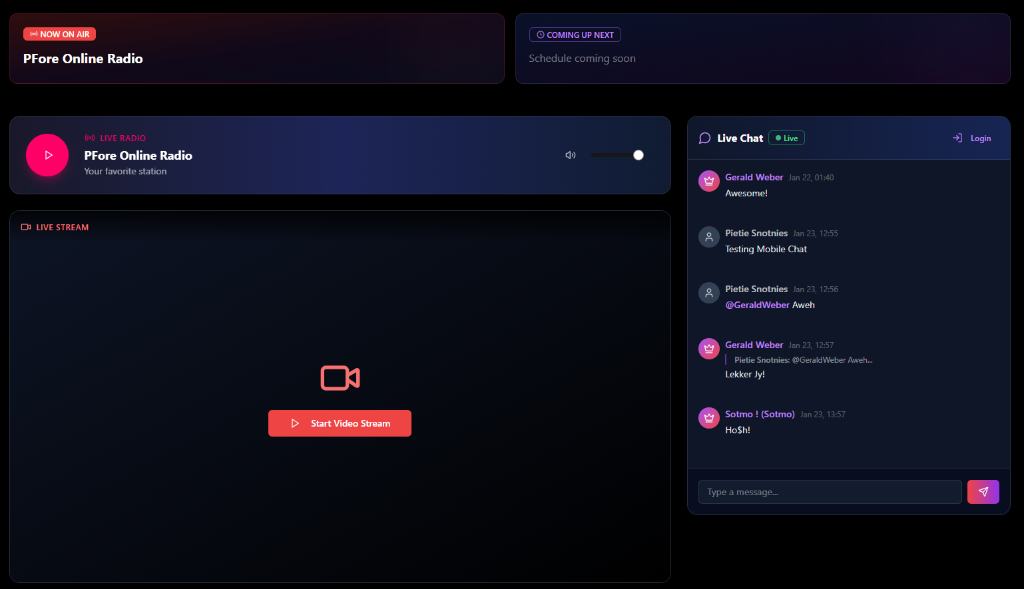Click the 'Your favorite station' subtitle

click(x=125, y=171)
